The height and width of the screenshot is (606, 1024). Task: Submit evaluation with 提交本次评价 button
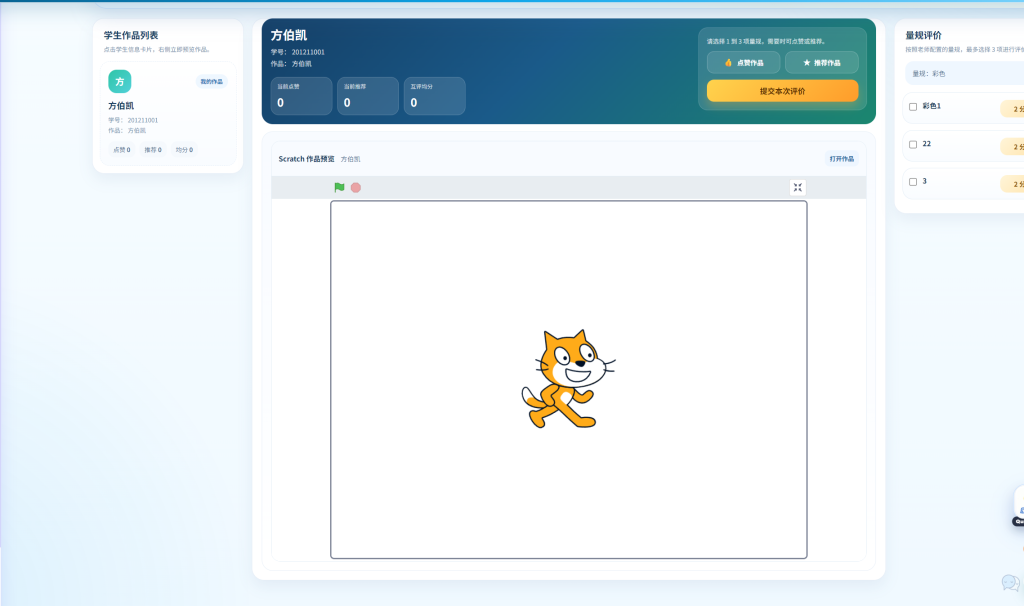coord(782,91)
